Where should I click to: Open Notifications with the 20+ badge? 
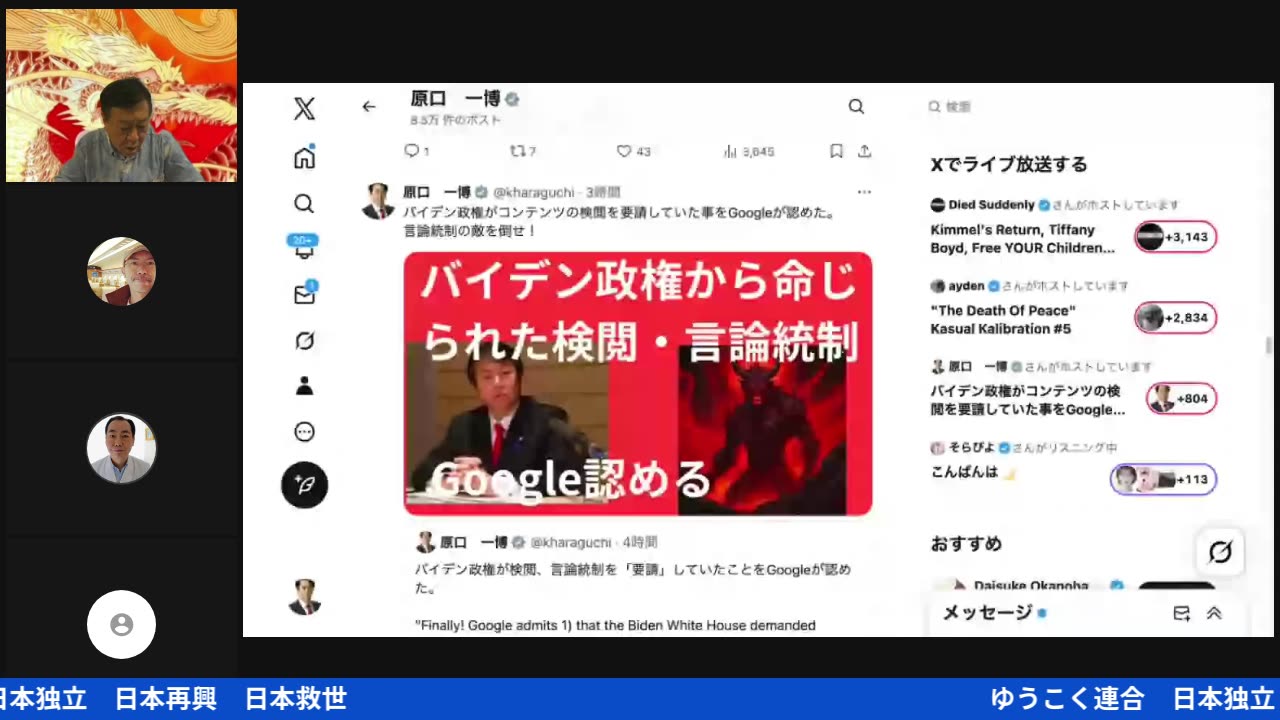[303, 248]
